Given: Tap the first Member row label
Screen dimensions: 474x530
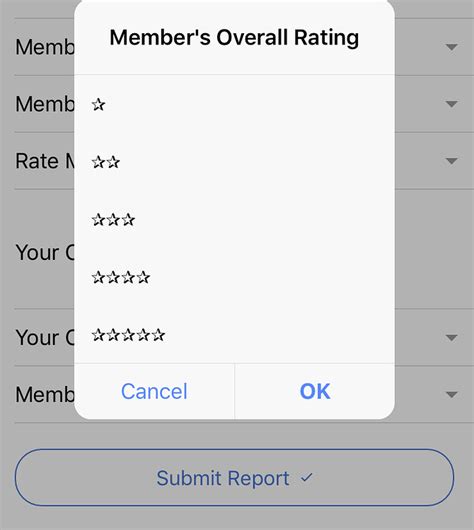Looking at the screenshot, I should pyautogui.click(x=45, y=47).
